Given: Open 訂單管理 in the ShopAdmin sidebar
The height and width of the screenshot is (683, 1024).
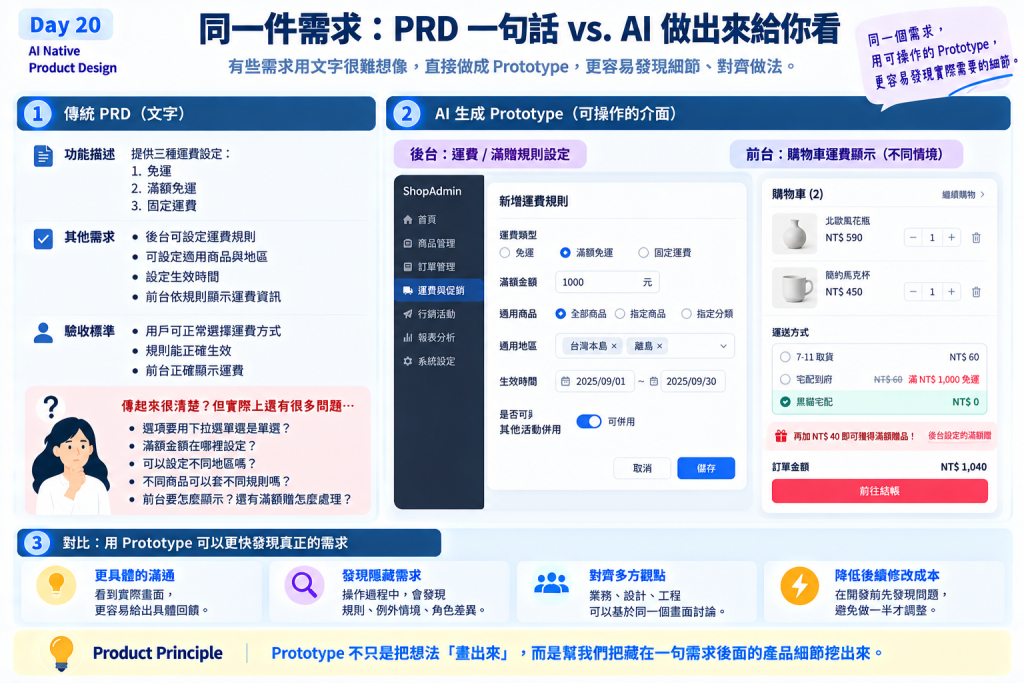Looking at the screenshot, I should point(439,266).
